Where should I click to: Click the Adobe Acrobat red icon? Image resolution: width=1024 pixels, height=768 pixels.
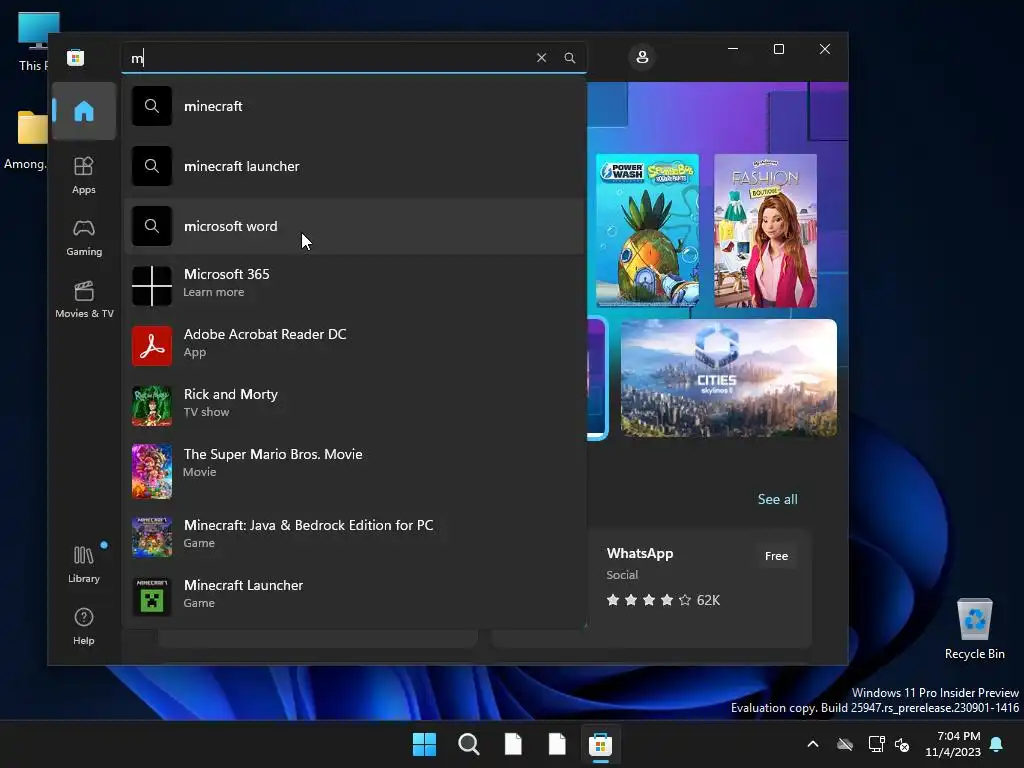pyautogui.click(x=152, y=345)
